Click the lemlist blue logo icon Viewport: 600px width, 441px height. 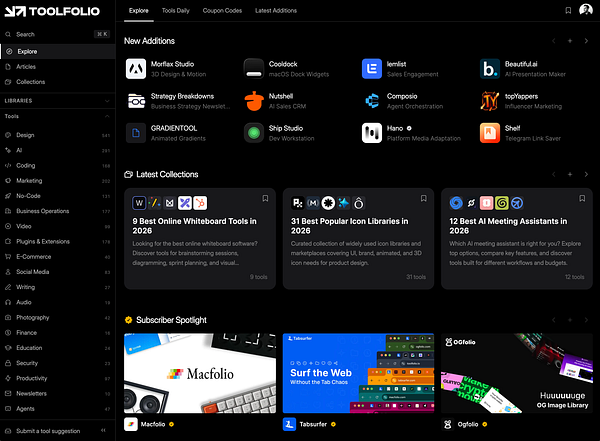coord(372,69)
